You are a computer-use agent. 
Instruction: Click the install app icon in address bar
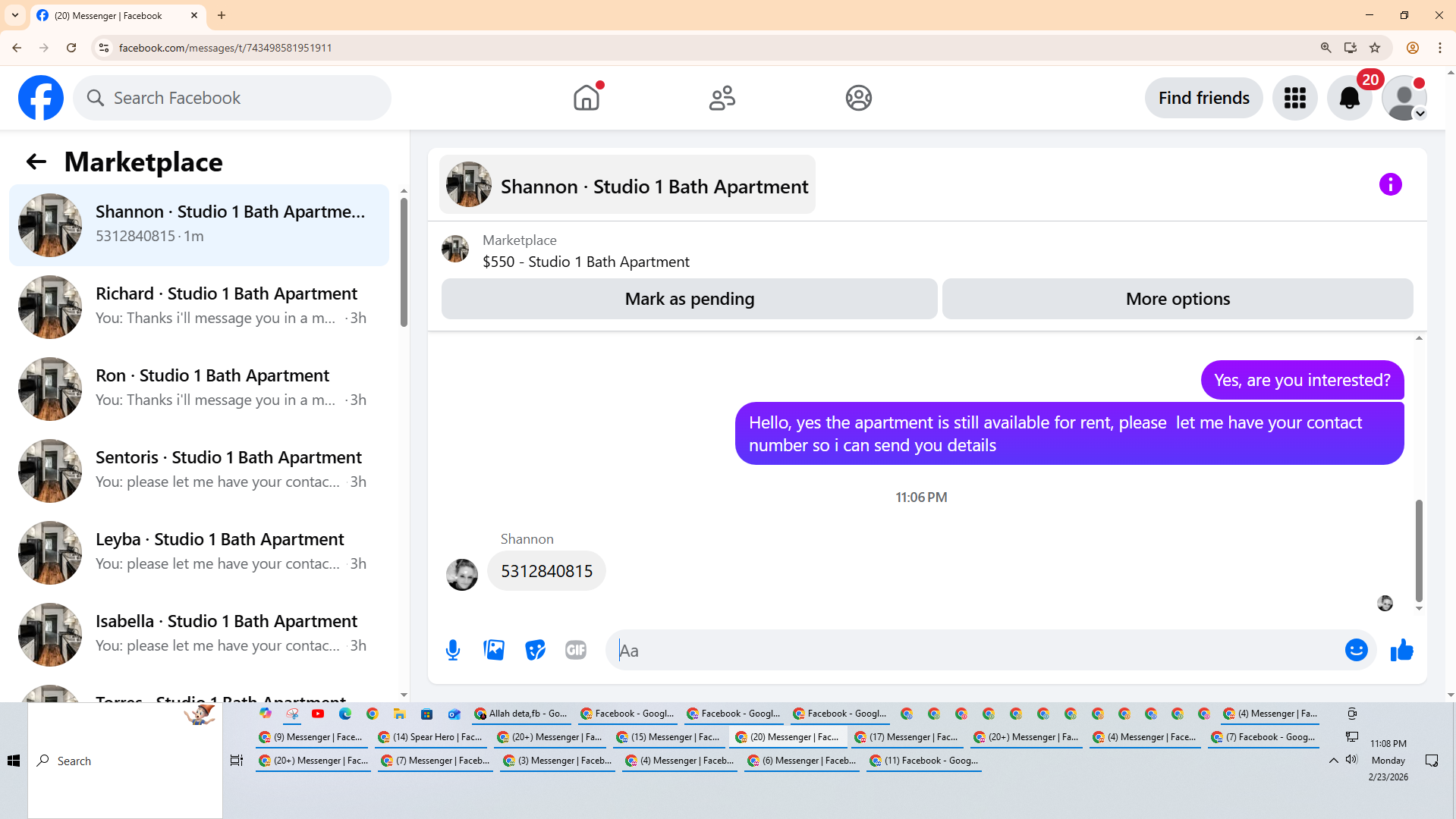pyautogui.click(x=1350, y=48)
